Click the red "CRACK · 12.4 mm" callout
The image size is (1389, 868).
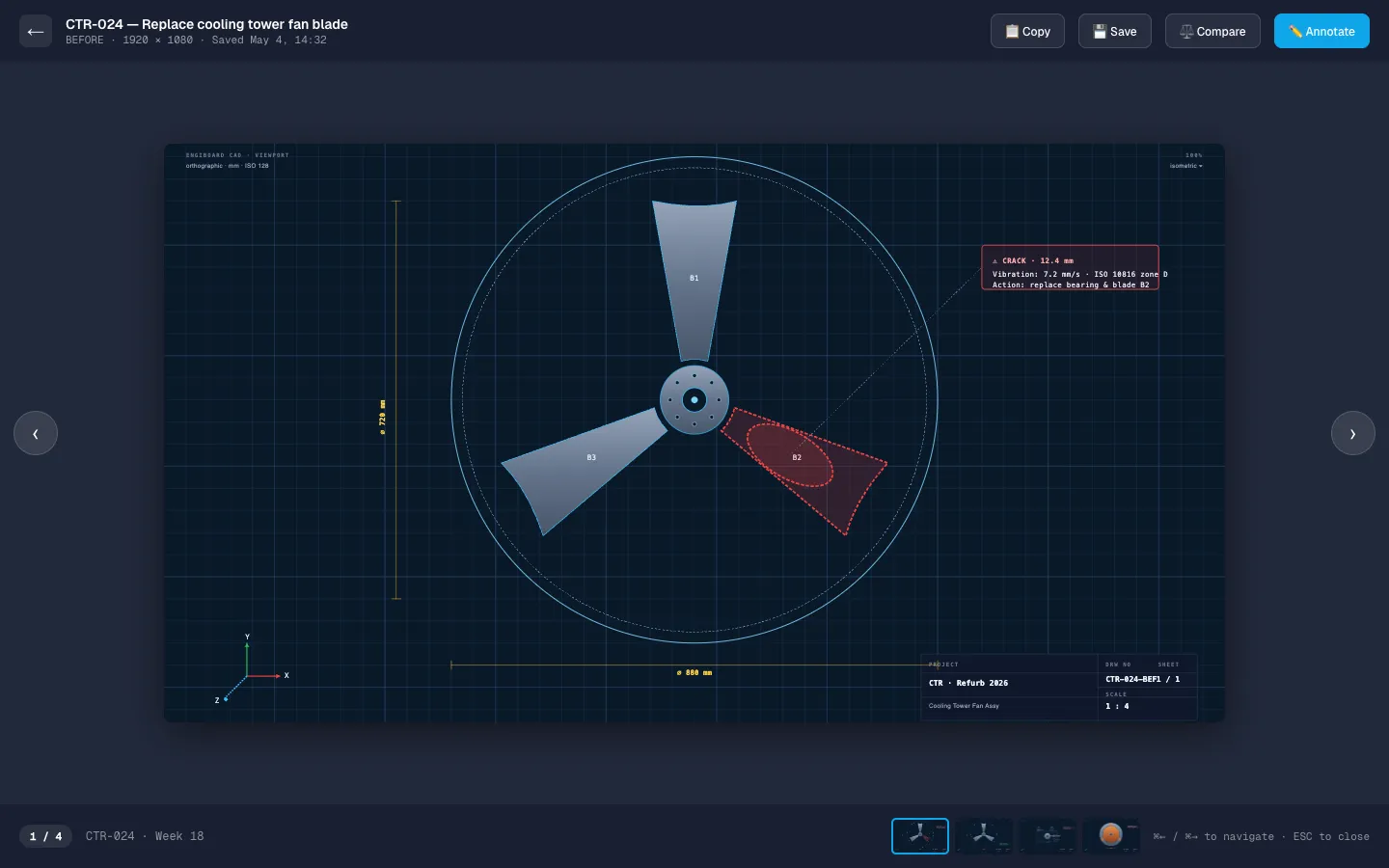(1070, 267)
